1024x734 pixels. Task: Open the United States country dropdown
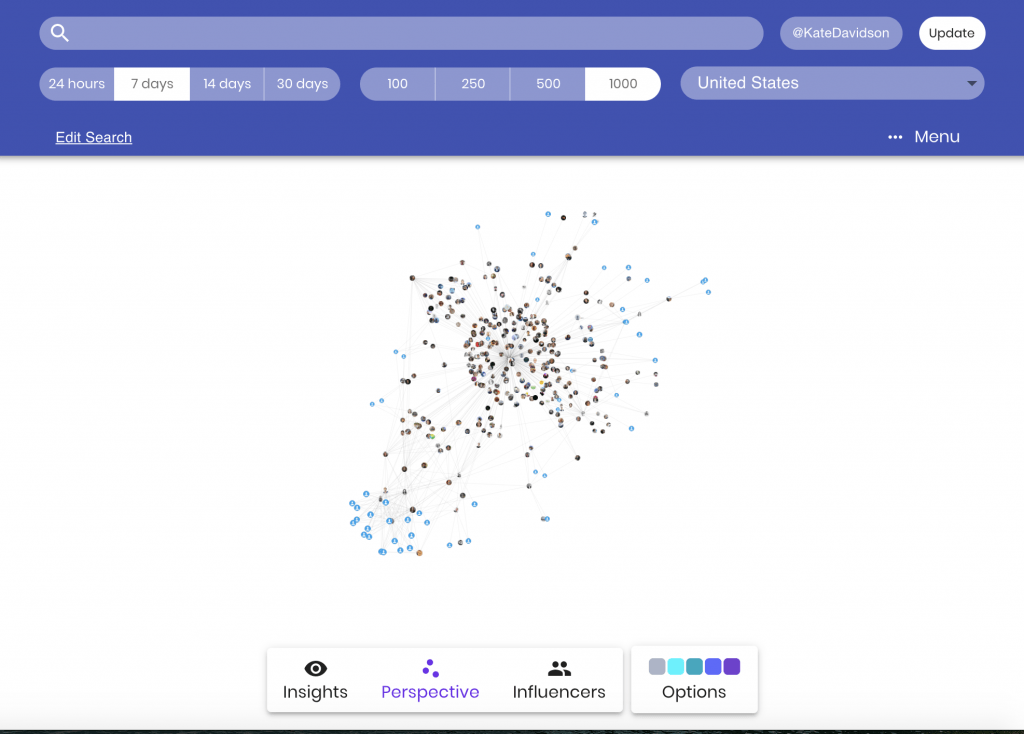[x=820, y=84]
